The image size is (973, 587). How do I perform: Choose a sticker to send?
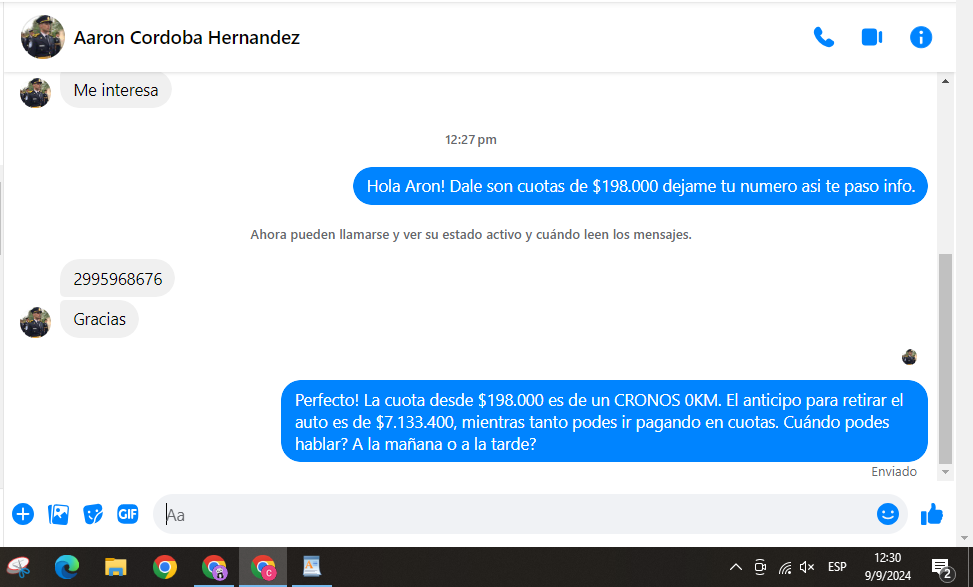pos(93,514)
